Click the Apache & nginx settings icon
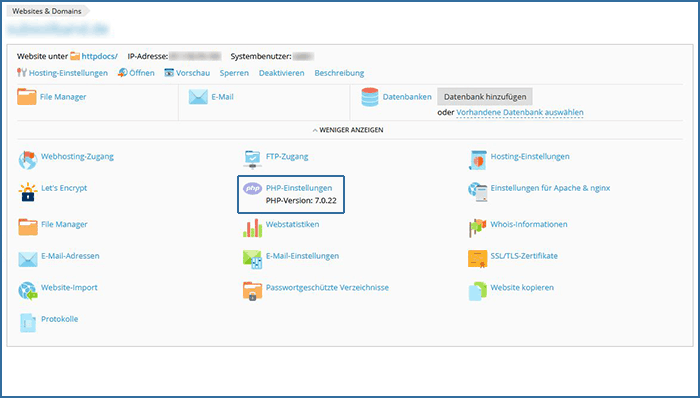 tap(477, 192)
